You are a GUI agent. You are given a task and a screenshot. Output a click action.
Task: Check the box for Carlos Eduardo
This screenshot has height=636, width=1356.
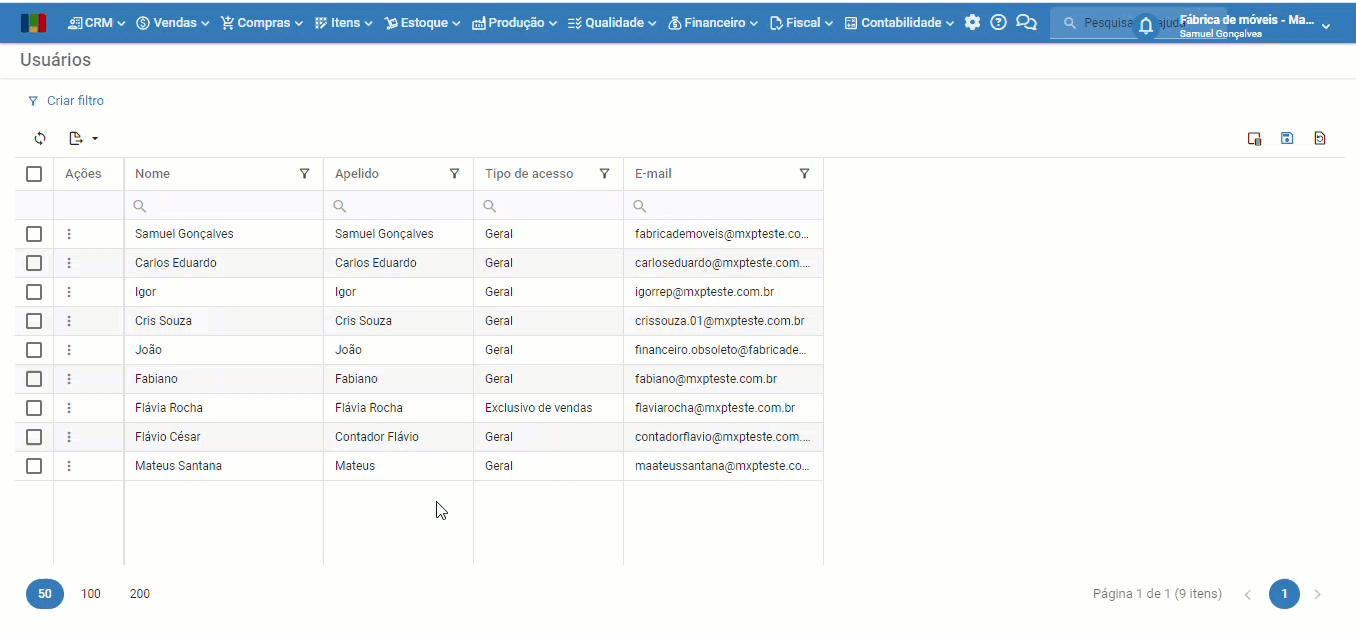(x=34, y=263)
